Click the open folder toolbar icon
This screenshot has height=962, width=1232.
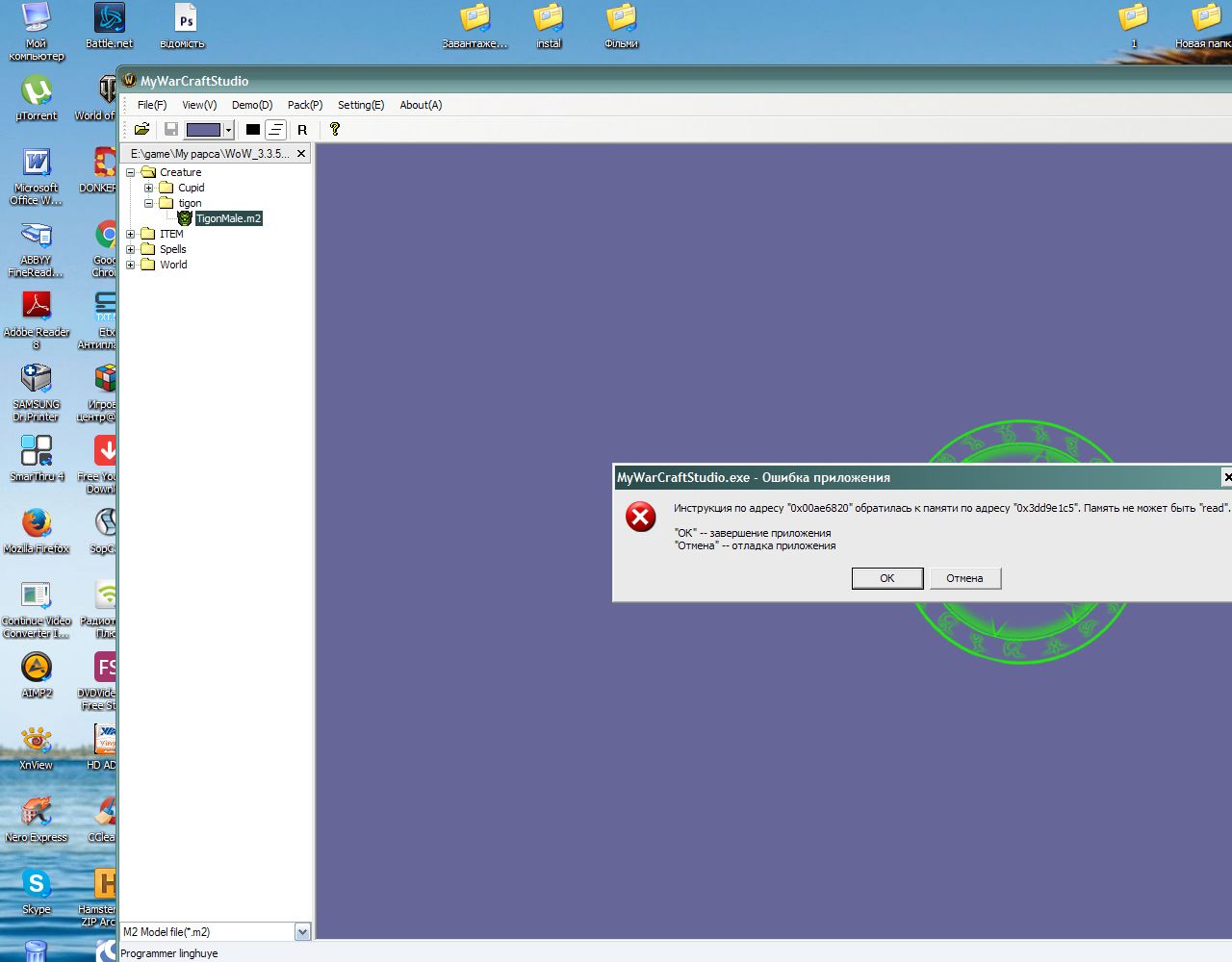142,129
